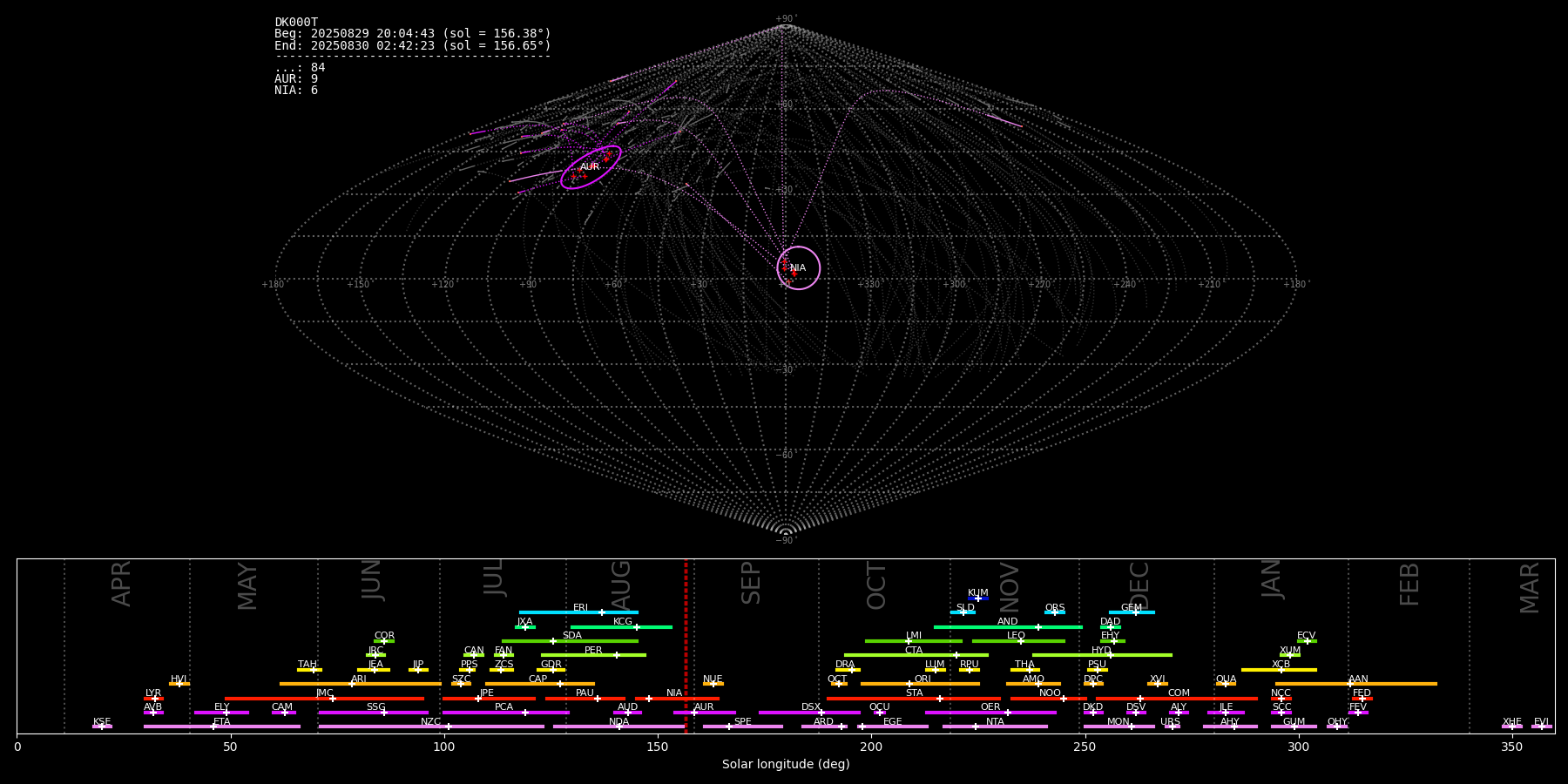Click the 'NIA: 6' count line
Screen dimensions: 1568x784
pyautogui.click(x=296, y=91)
